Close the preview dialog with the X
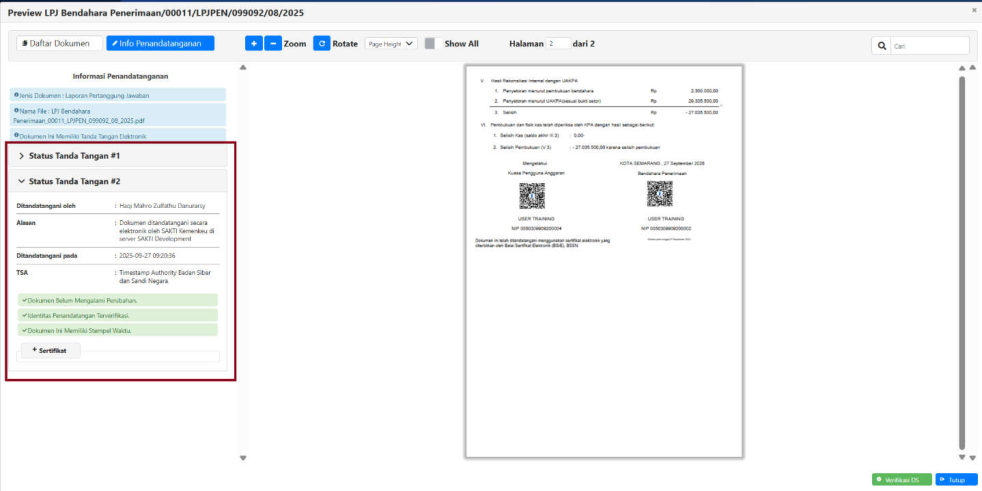Viewport: 982px width, 491px height. tap(974, 10)
